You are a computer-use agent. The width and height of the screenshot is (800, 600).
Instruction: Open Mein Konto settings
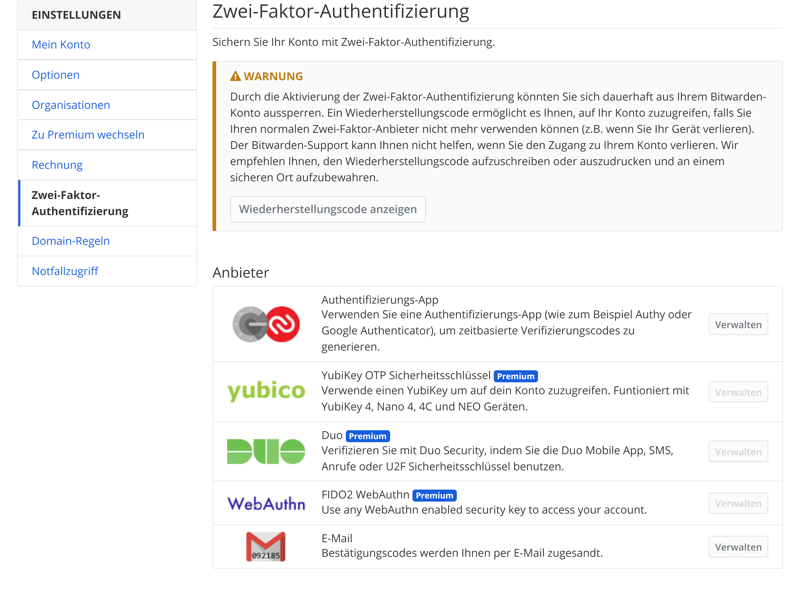(61, 45)
